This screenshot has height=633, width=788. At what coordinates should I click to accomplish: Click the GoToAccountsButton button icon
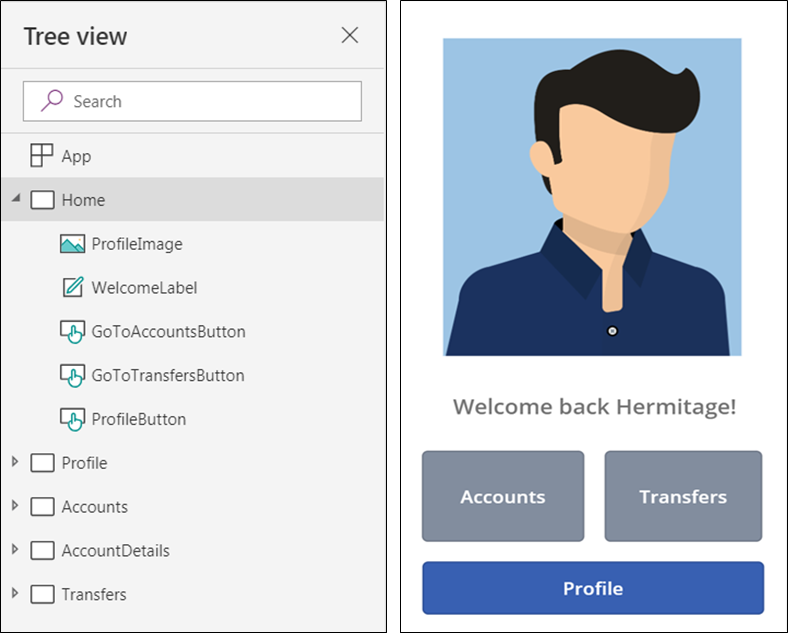72,332
